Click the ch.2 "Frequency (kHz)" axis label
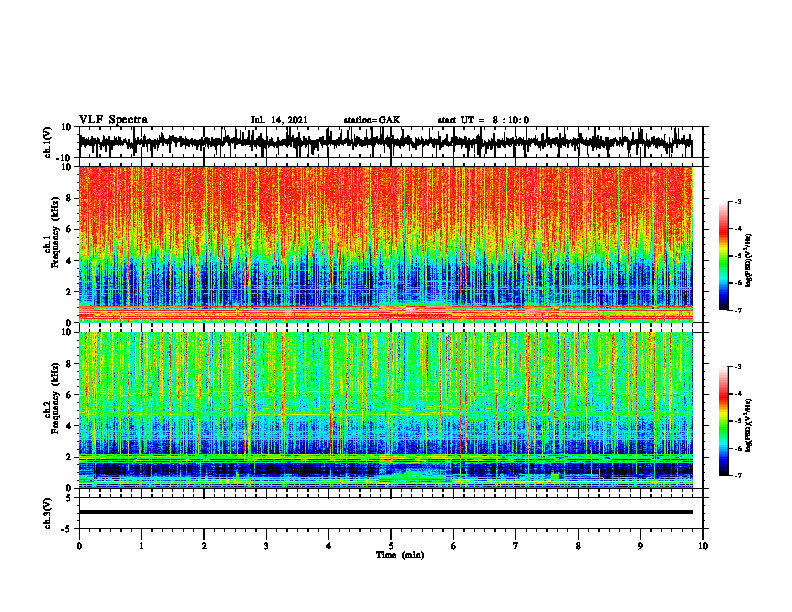Screen dimensions: 792x612 (x=55, y=398)
